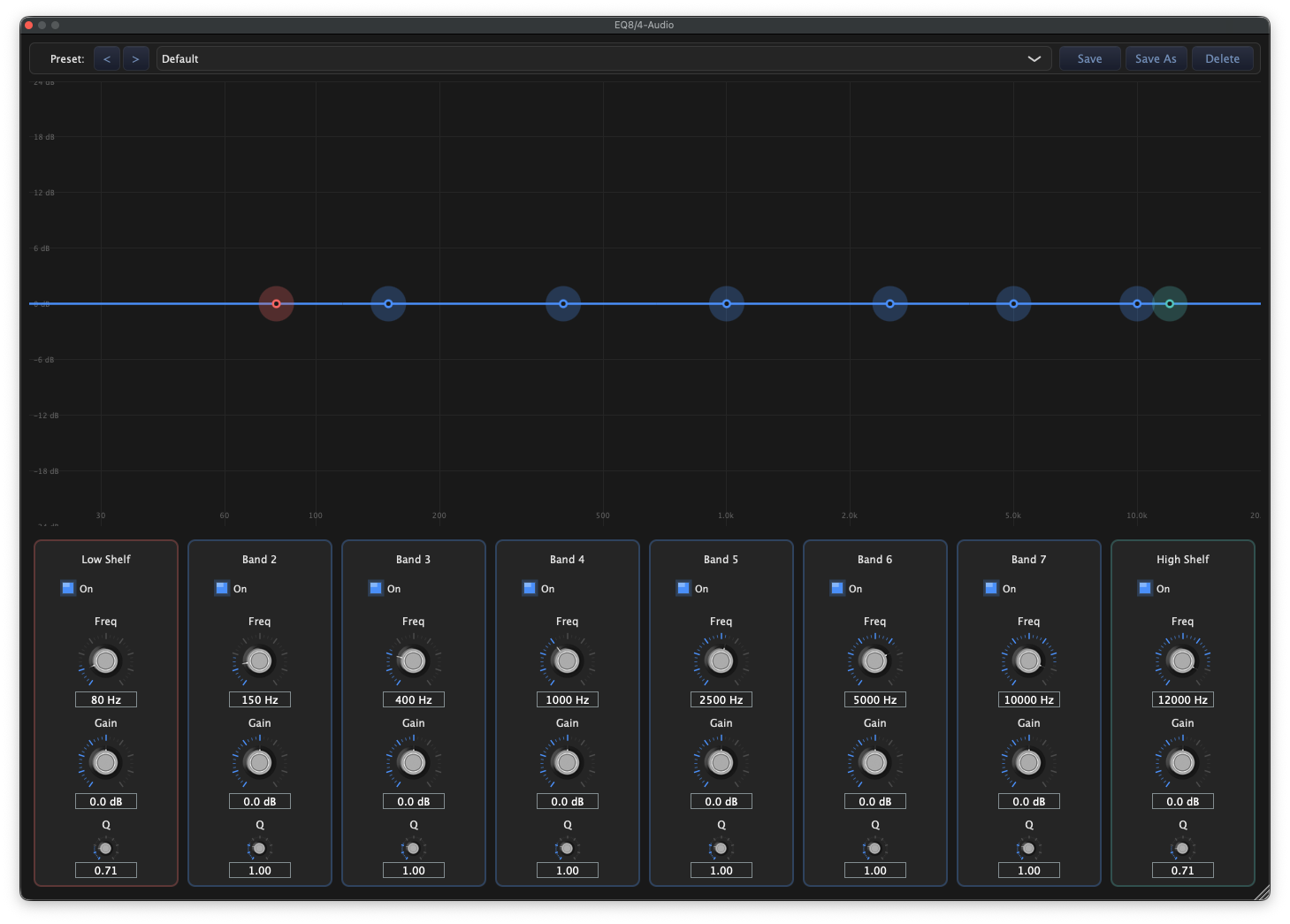
Task: Select the green High Shelf node on the EQ curve
Action: click(1169, 303)
